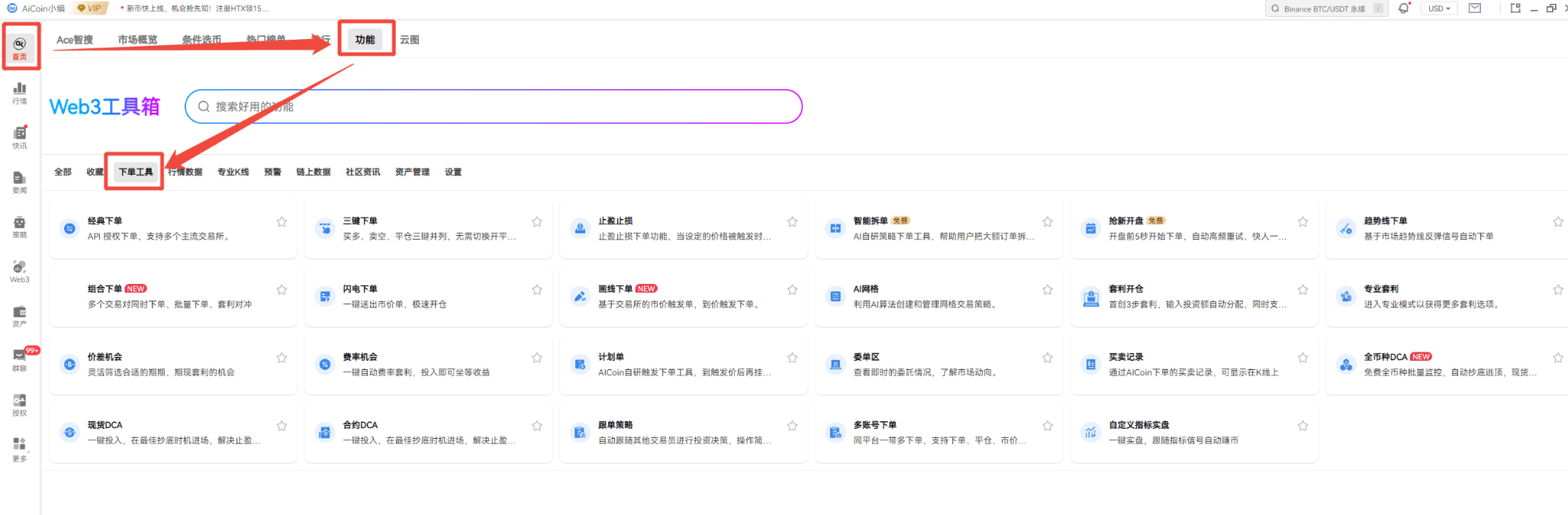The image size is (1568, 515).
Task: Click the 智能拆单 card icon
Action: (x=836, y=228)
